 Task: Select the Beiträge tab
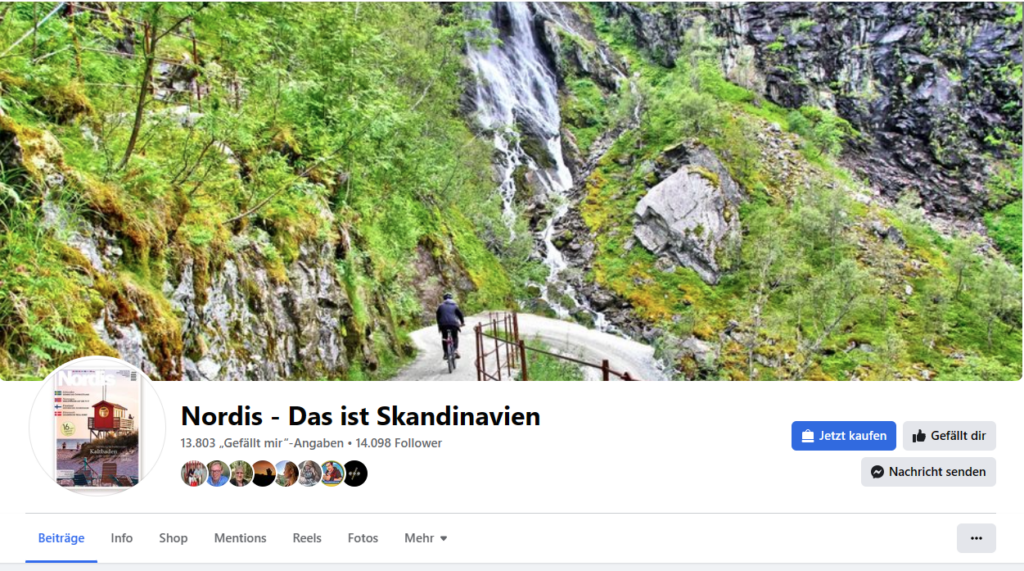tap(61, 538)
